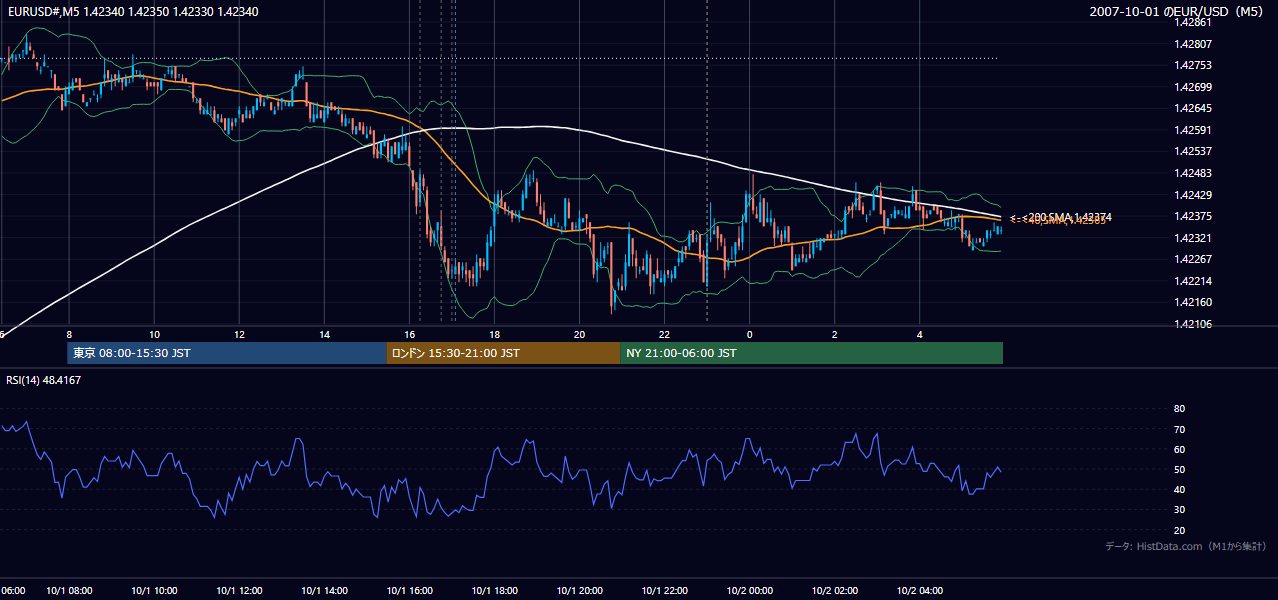Click the データ: HistData.com source credit
This screenshot has width=1278, height=600.
[1185, 546]
